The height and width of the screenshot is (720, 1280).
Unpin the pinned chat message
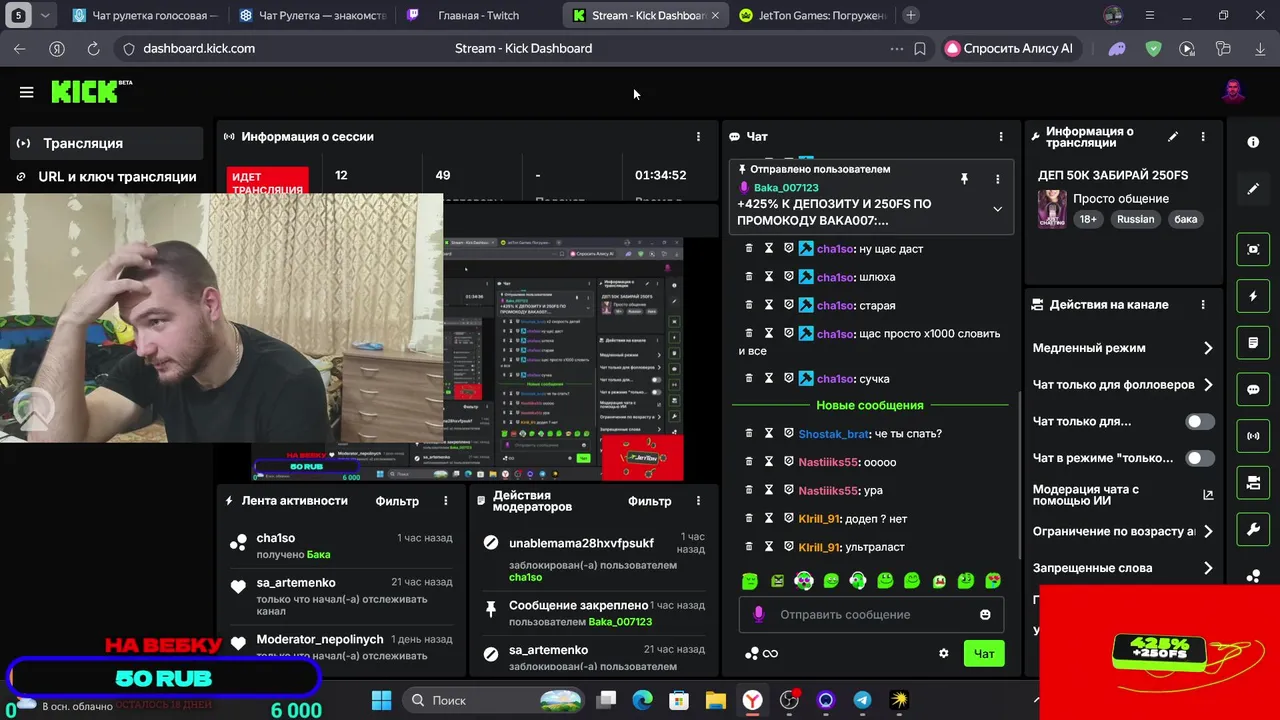coord(964,178)
